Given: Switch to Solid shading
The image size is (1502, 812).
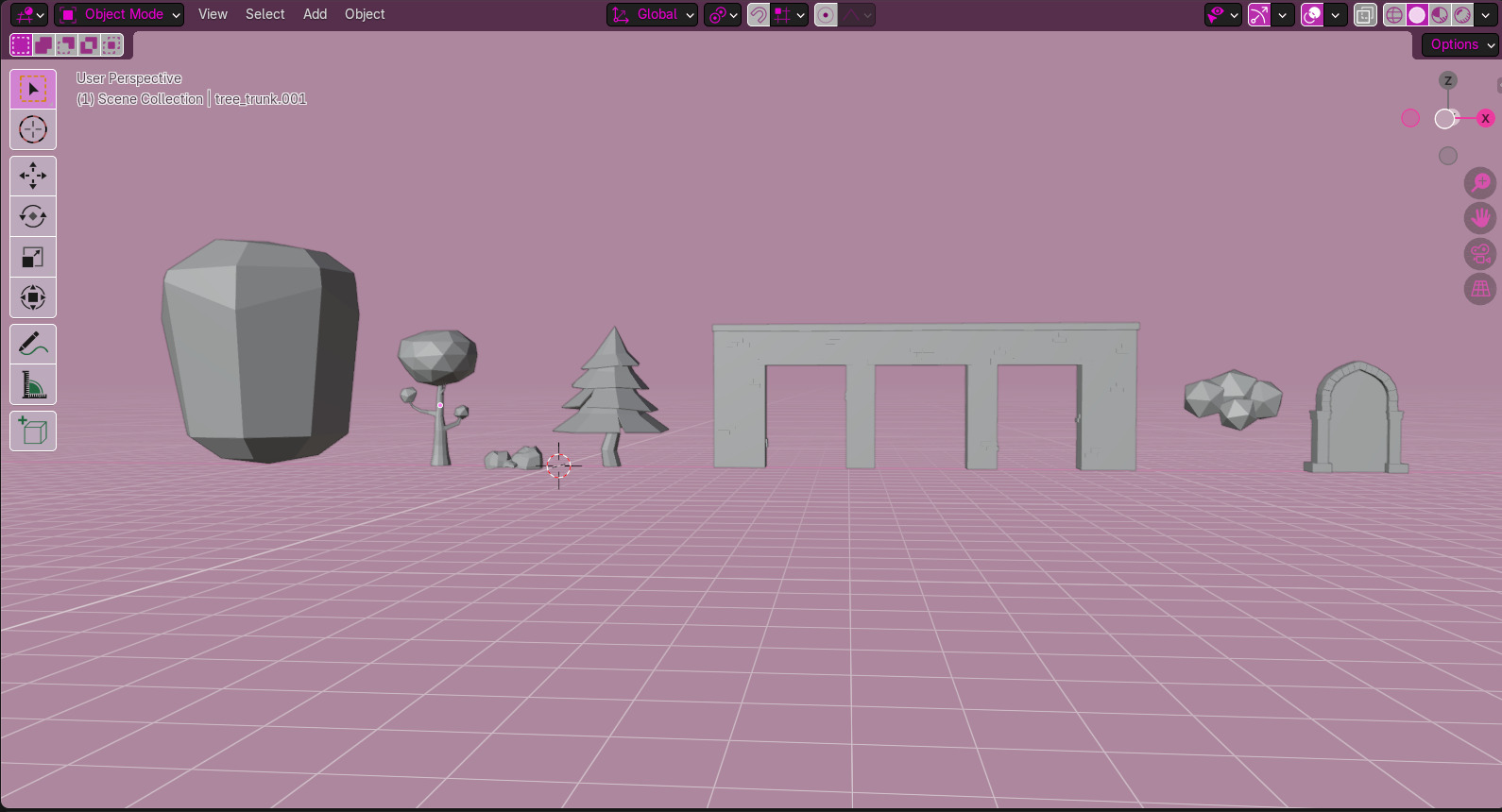Looking at the screenshot, I should (x=1417, y=14).
